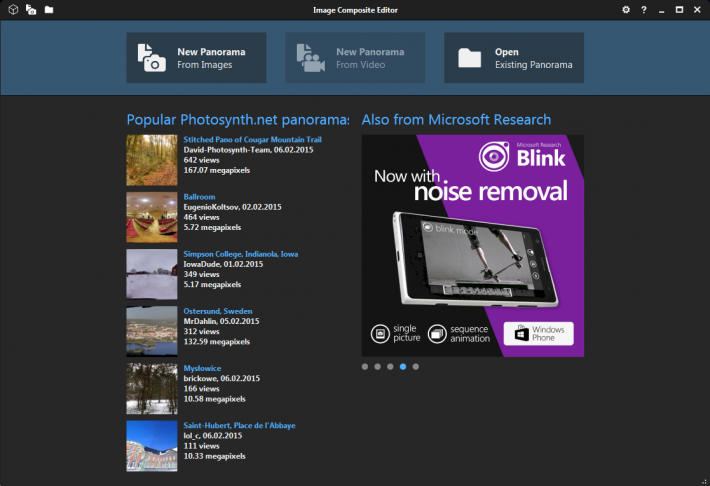The image size is (710, 486).
Task: Close the Image Composite Editor window
Action: coord(697,10)
